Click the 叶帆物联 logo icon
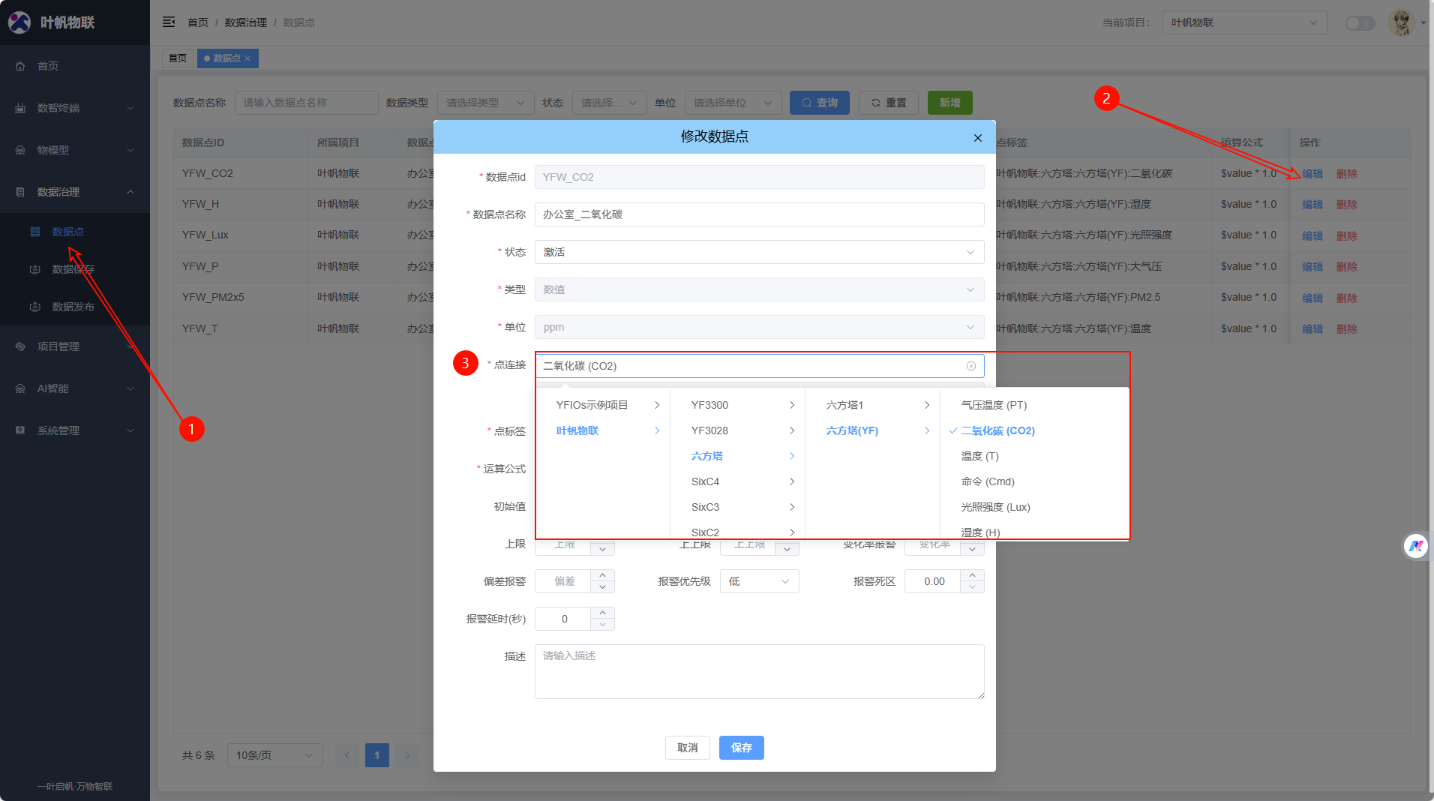Viewport: 1434px width, 801px height. tap(20, 22)
